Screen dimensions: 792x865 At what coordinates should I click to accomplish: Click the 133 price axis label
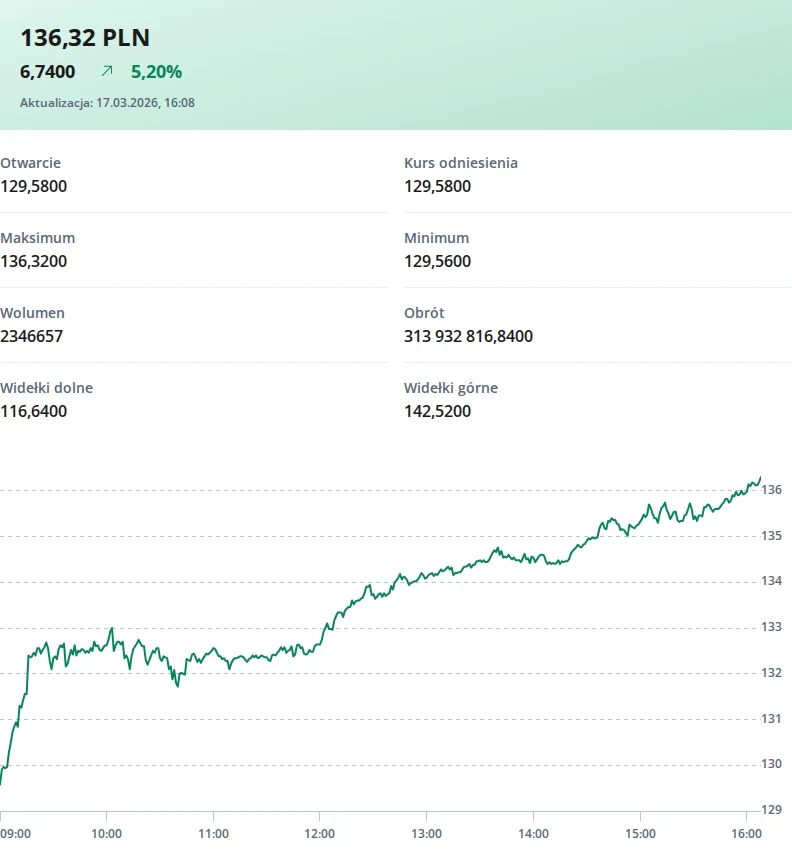(771, 627)
